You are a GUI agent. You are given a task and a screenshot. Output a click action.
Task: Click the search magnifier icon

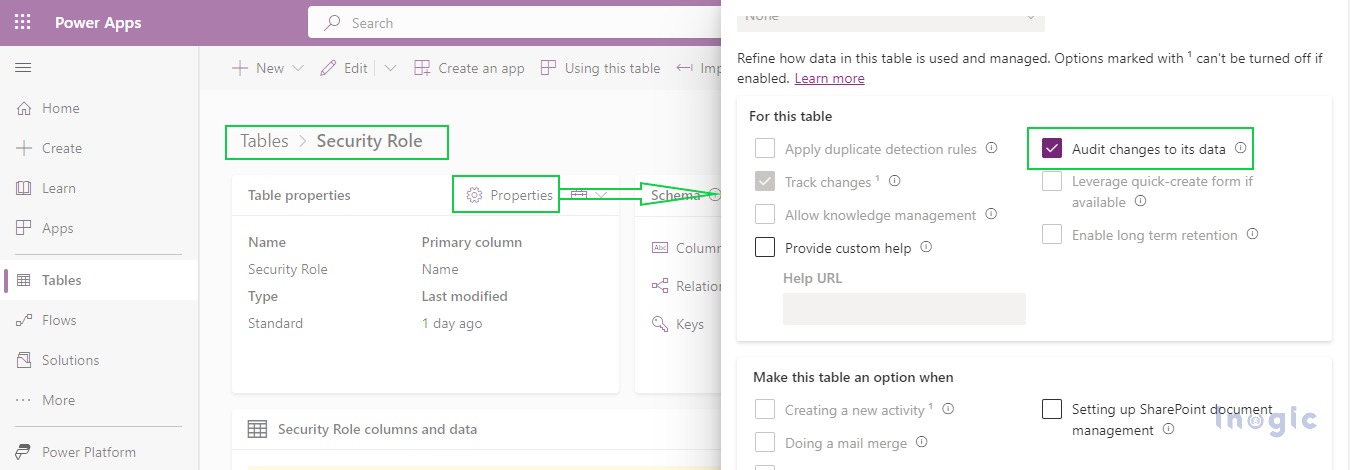[x=333, y=23]
